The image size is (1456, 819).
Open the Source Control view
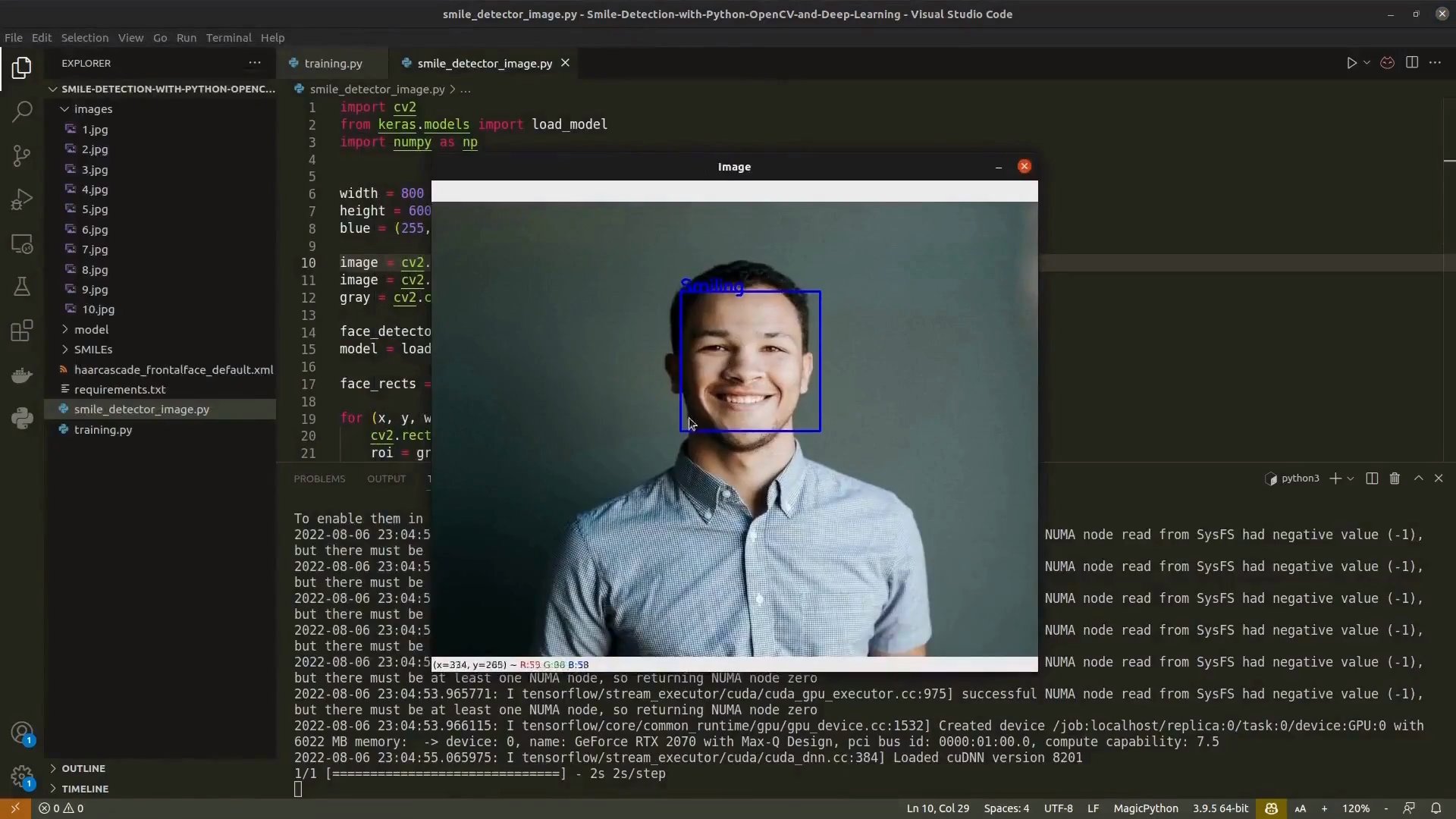click(x=22, y=155)
